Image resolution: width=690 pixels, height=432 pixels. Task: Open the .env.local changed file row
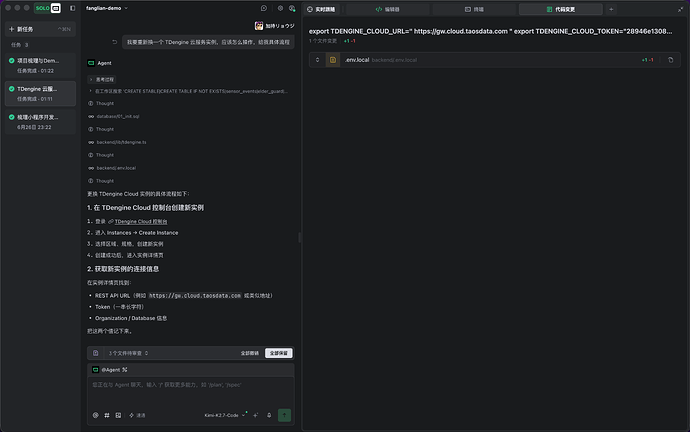(x=495, y=60)
